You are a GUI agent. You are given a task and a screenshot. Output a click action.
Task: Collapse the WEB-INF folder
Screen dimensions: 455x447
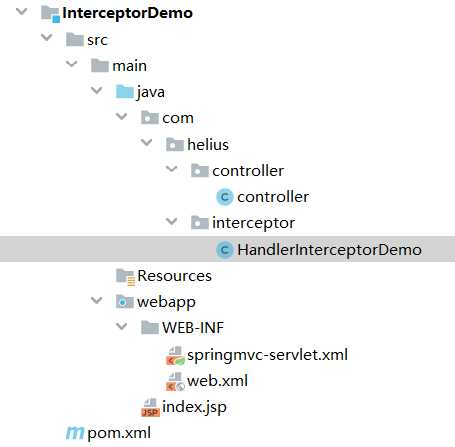tap(122, 326)
